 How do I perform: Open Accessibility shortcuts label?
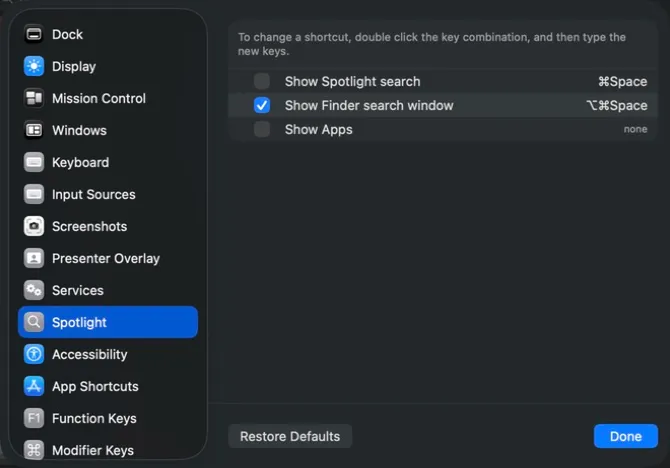point(90,355)
